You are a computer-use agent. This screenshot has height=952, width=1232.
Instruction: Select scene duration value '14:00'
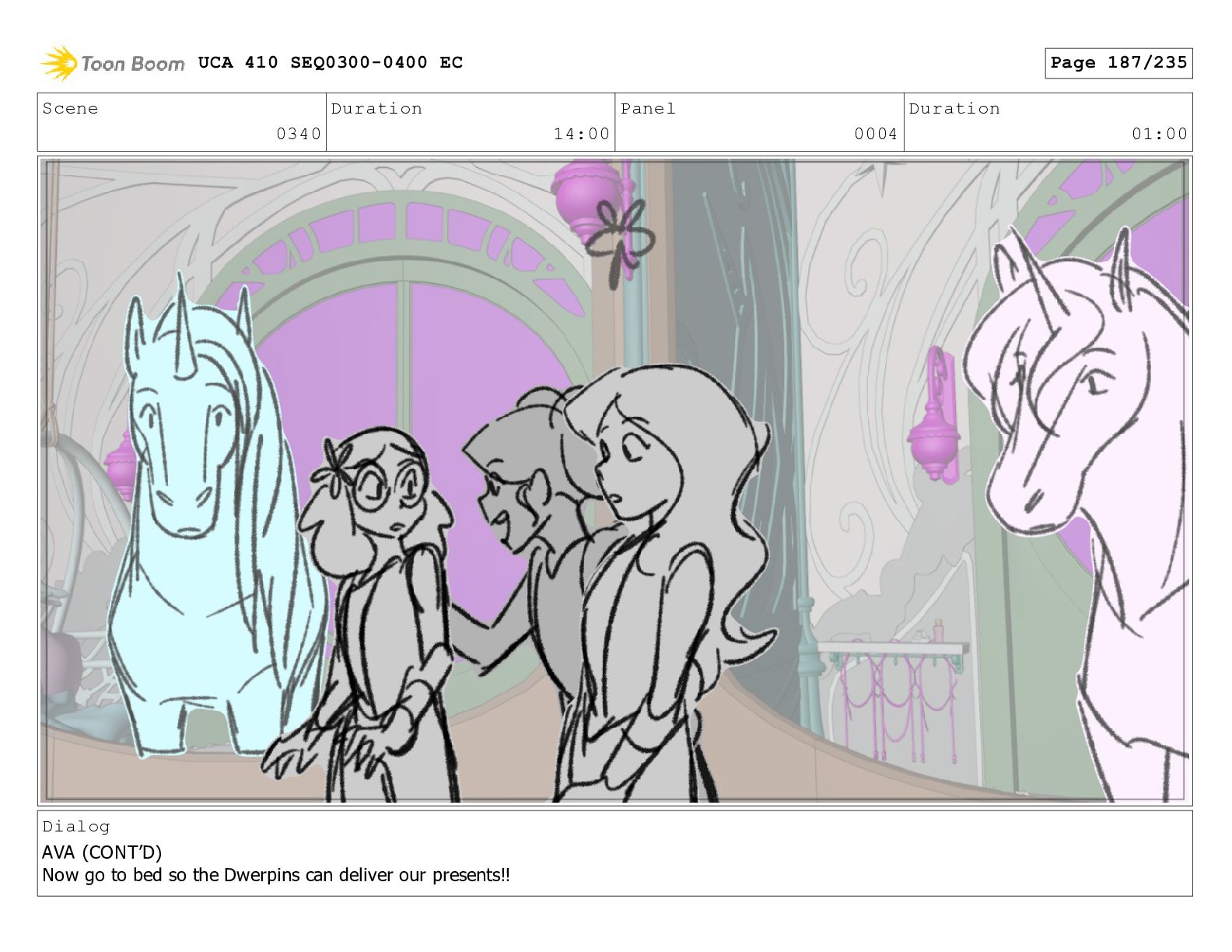click(582, 134)
